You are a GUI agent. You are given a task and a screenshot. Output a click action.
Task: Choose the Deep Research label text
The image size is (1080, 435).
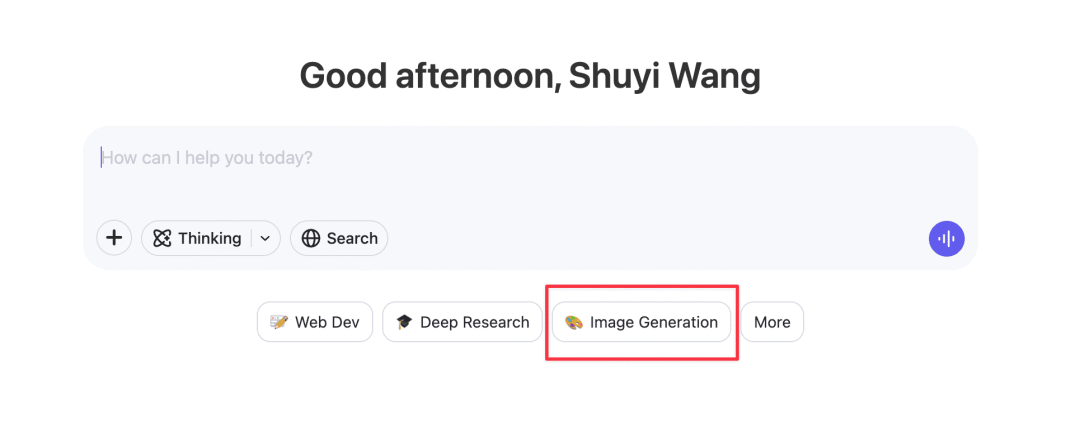pyautogui.click(x=474, y=322)
